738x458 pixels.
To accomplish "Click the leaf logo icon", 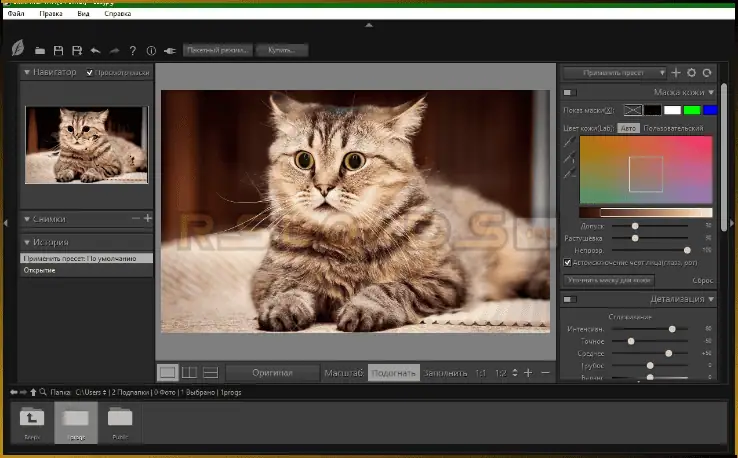I will coord(18,48).
